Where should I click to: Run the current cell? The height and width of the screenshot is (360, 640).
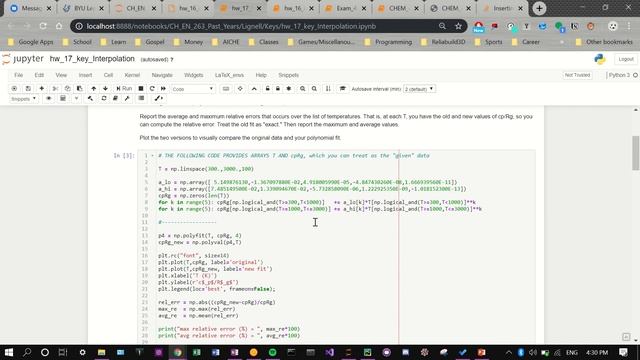click(124, 89)
